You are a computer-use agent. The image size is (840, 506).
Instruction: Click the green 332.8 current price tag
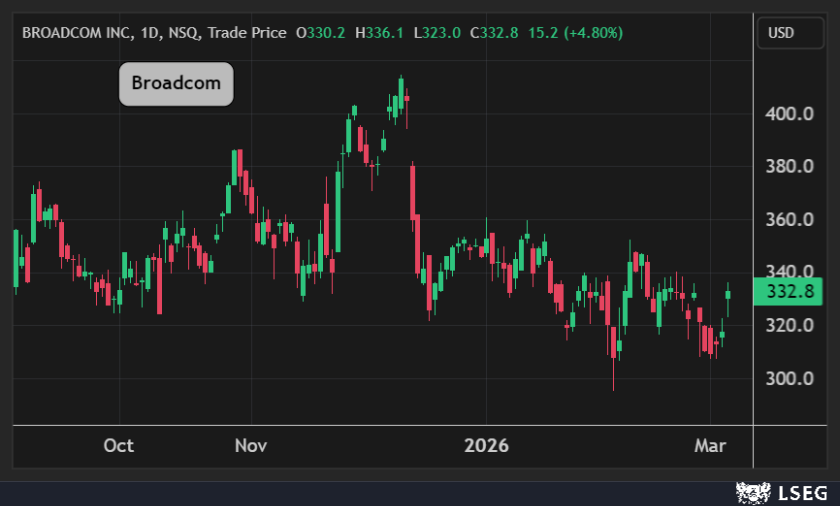(787, 290)
